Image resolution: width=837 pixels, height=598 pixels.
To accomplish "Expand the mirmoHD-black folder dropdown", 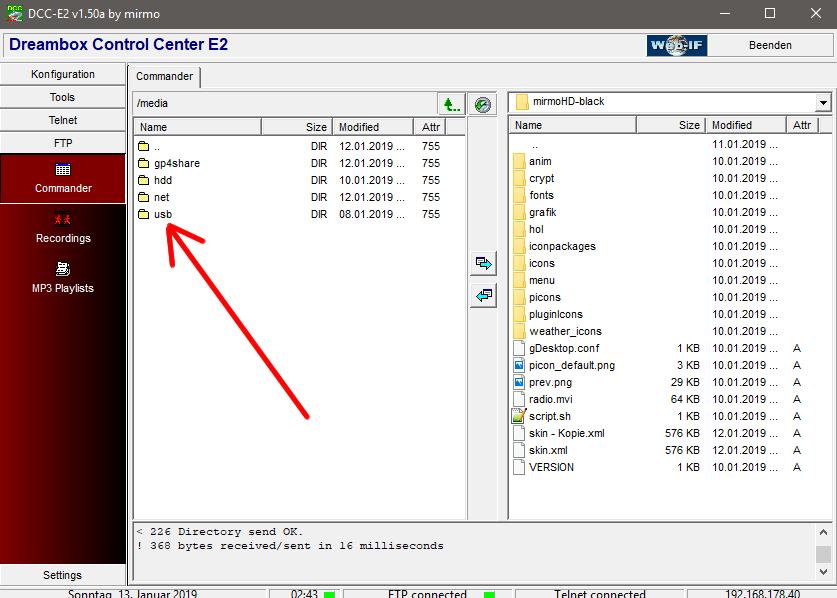I will 823,102.
